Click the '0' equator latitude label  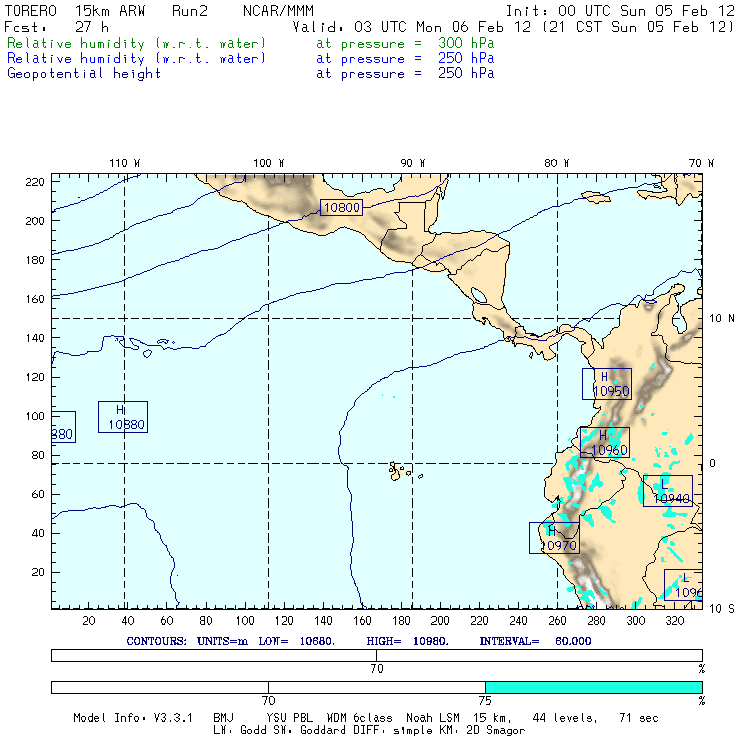[712, 463]
